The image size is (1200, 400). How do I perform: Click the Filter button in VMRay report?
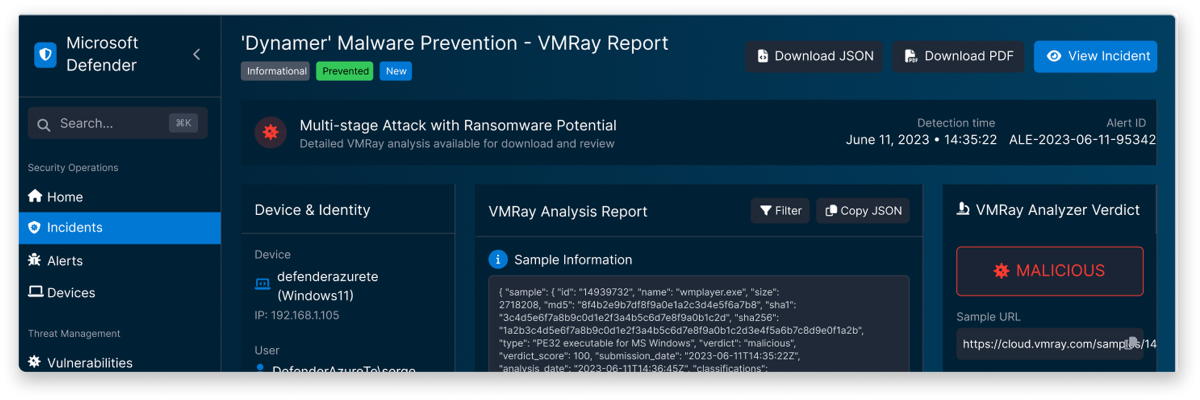tap(780, 210)
